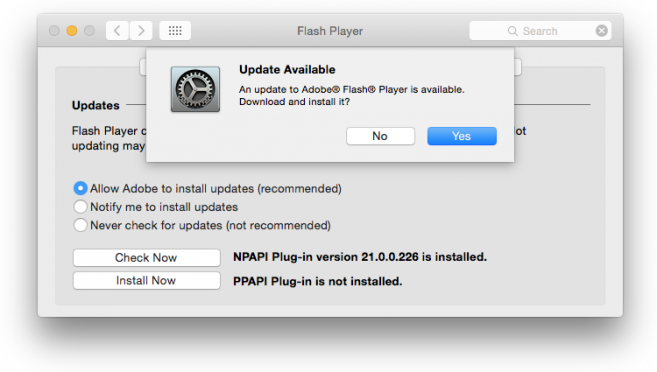This screenshot has width=657, height=372.
Task: Click the magnifying glass search icon
Action: point(512,31)
